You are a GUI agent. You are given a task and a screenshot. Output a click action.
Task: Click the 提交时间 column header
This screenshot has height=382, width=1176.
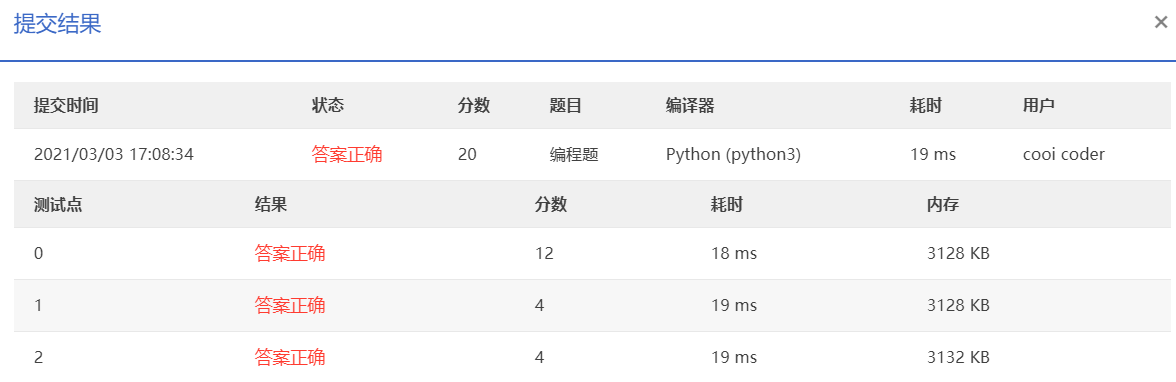66,106
